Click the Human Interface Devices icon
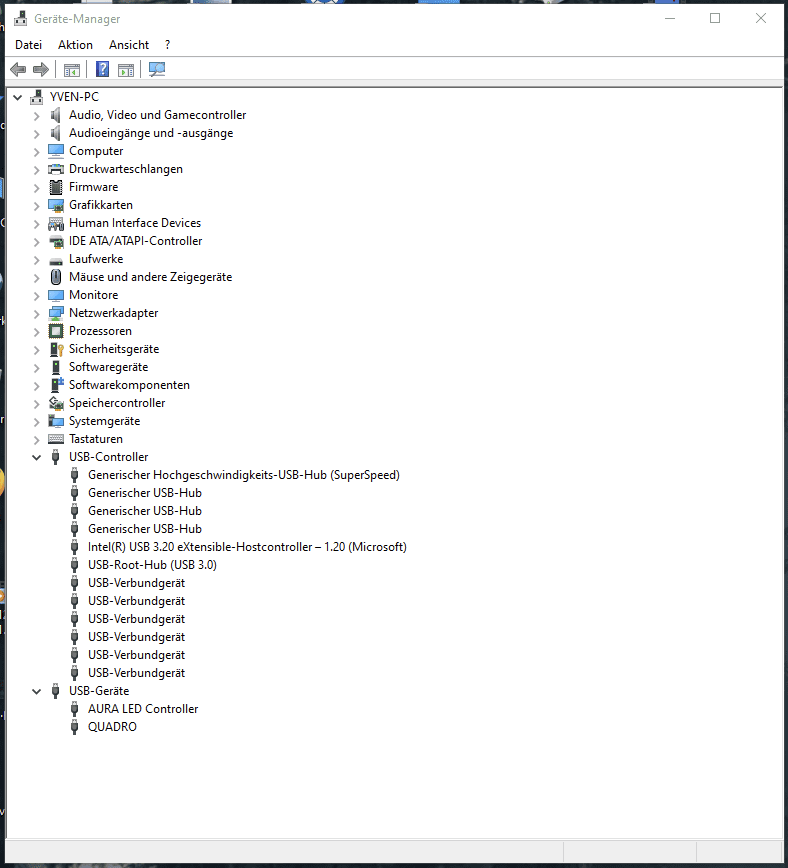This screenshot has height=868, width=788. [56, 223]
